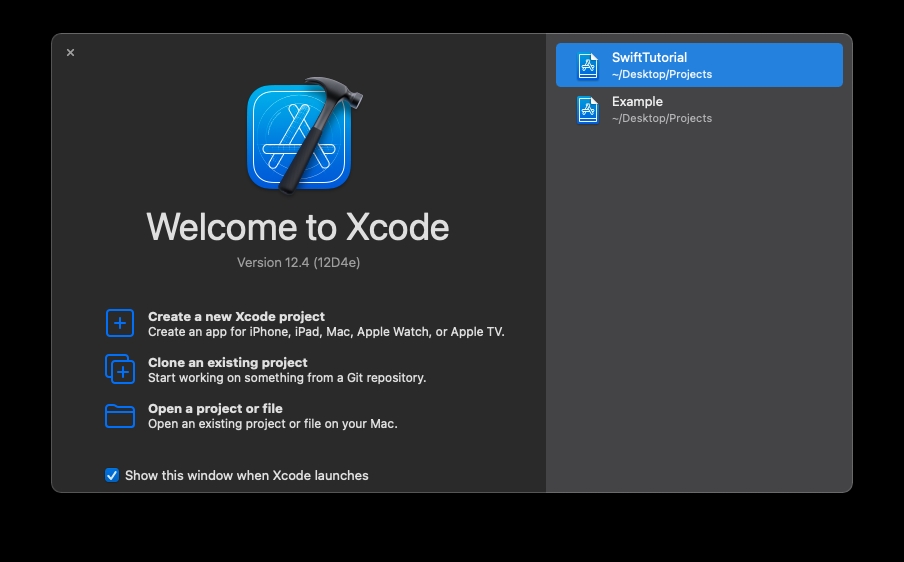Screen dimensions: 904x562
Task: Click the plus icon for new Xcode project
Action: (x=120, y=323)
